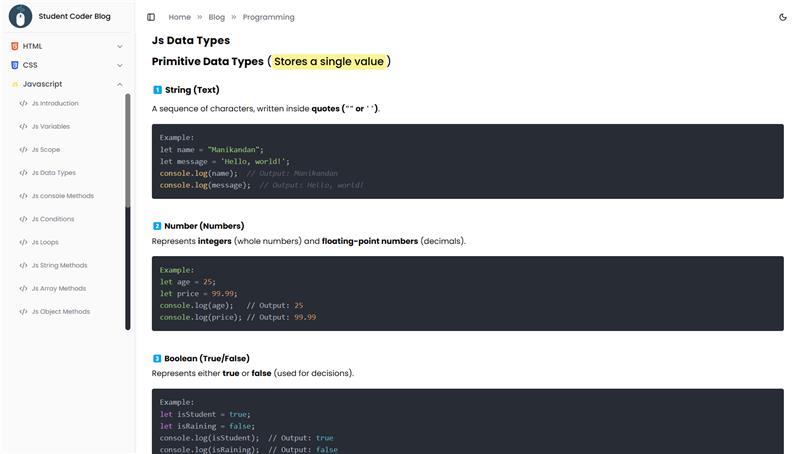Click code icon beside Js Introduction
This screenshot has width=800, height=454.
(x=23, y=103)
